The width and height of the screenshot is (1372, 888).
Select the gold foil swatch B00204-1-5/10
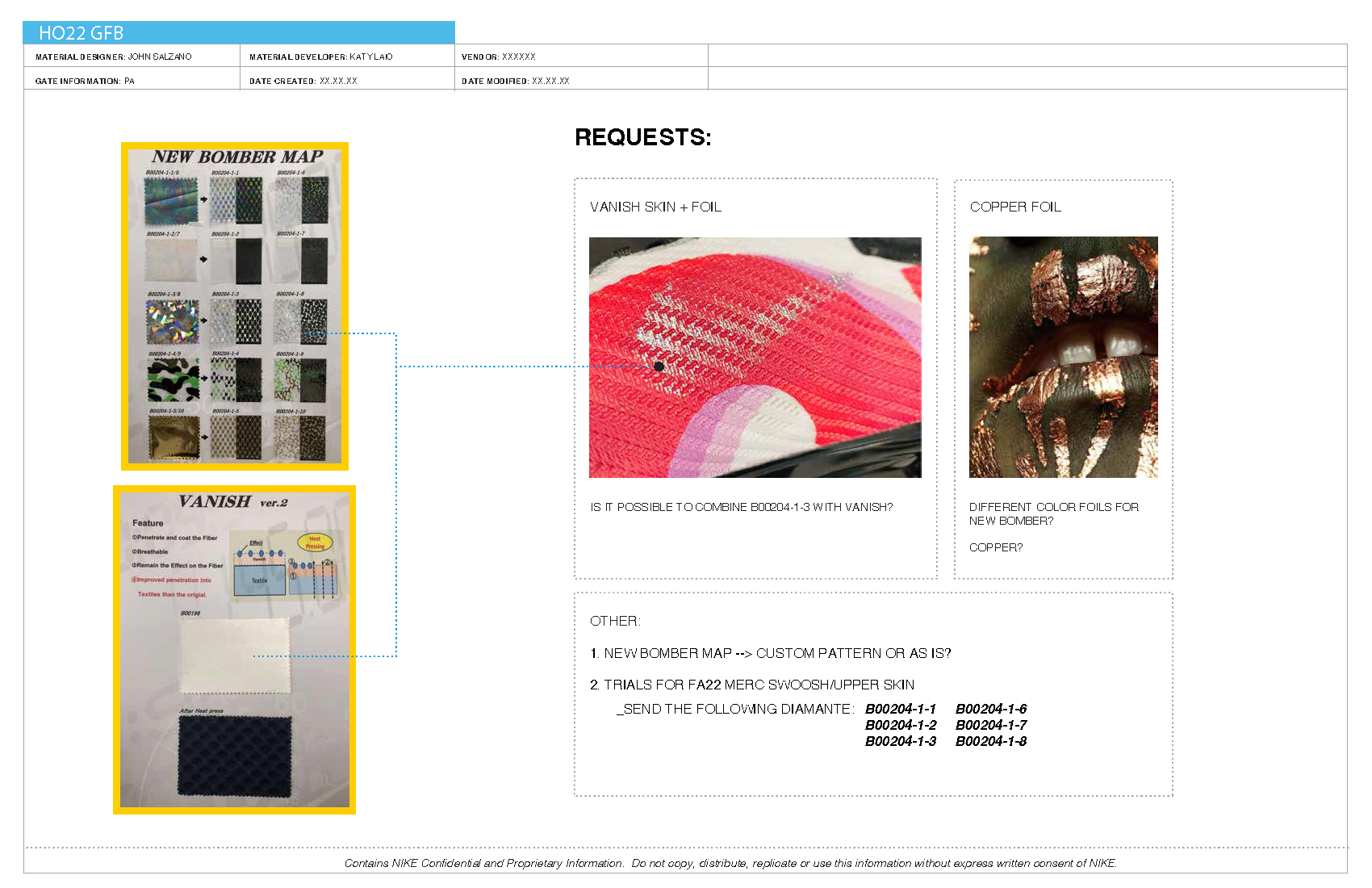[x=174, y=438]
